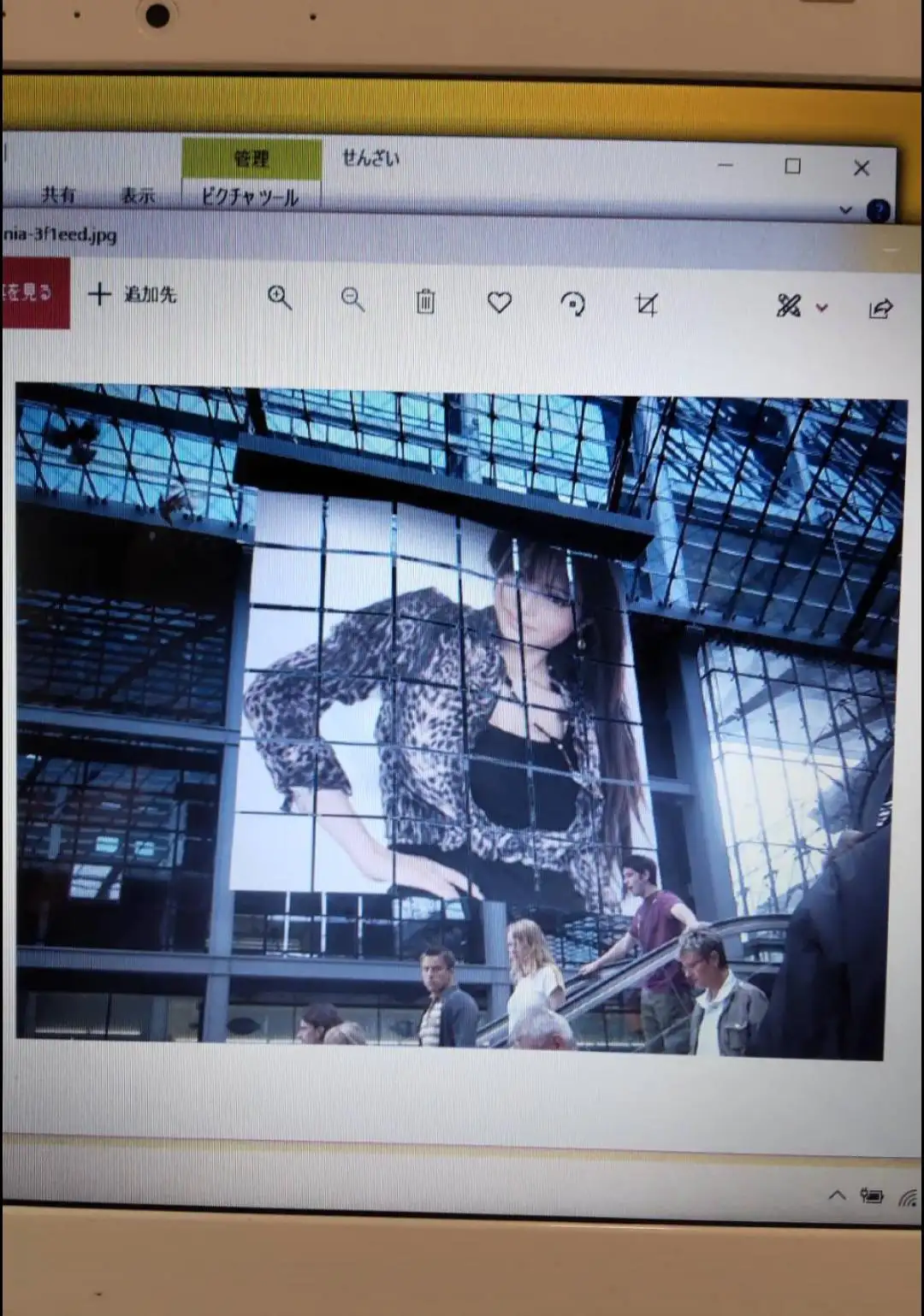The height and width of the screenshot is (1316, 924).
Task: Show hidden system tray icons arrow
Action: (x=837, y=1195)
